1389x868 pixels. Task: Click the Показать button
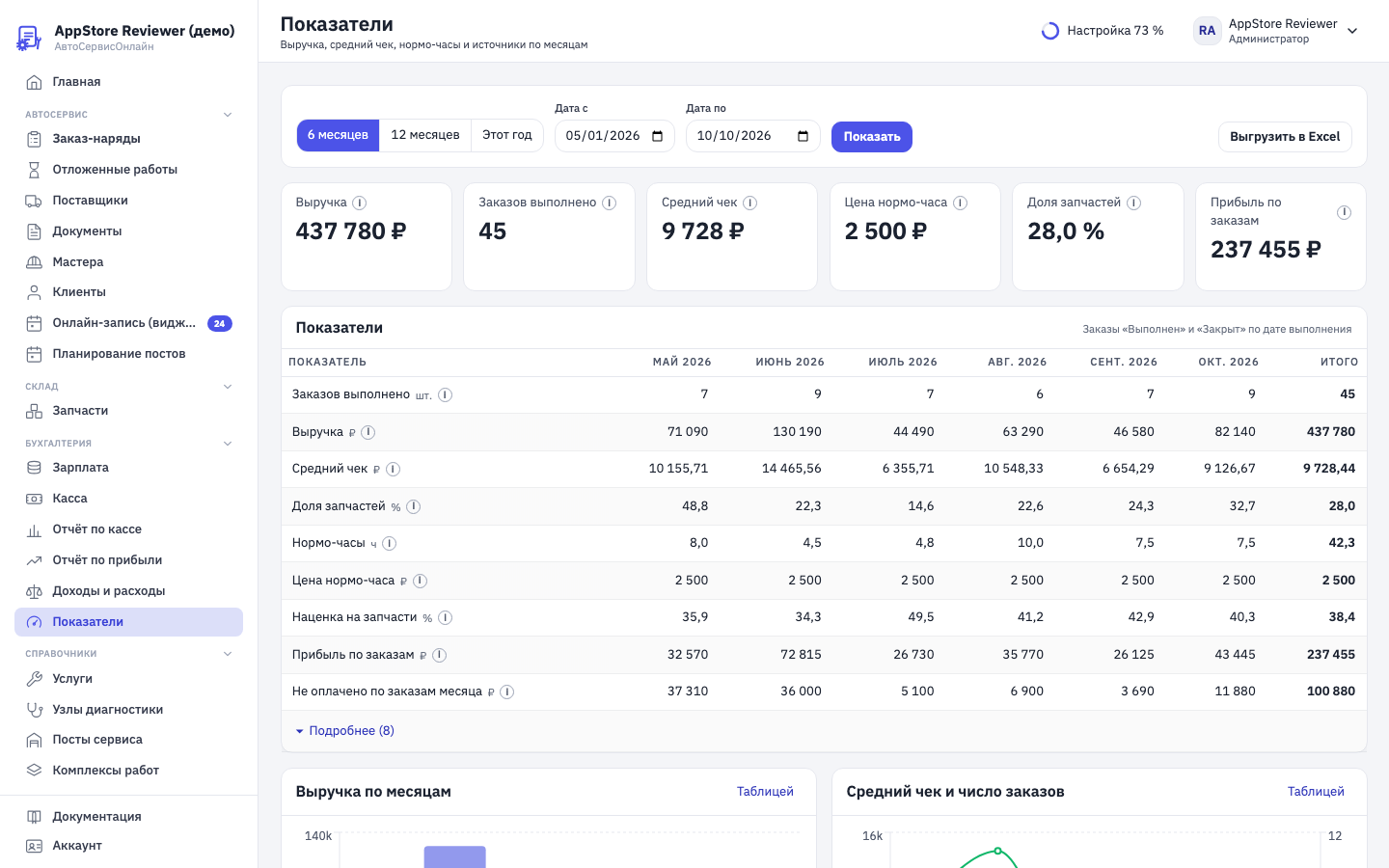tap(872, 137)
